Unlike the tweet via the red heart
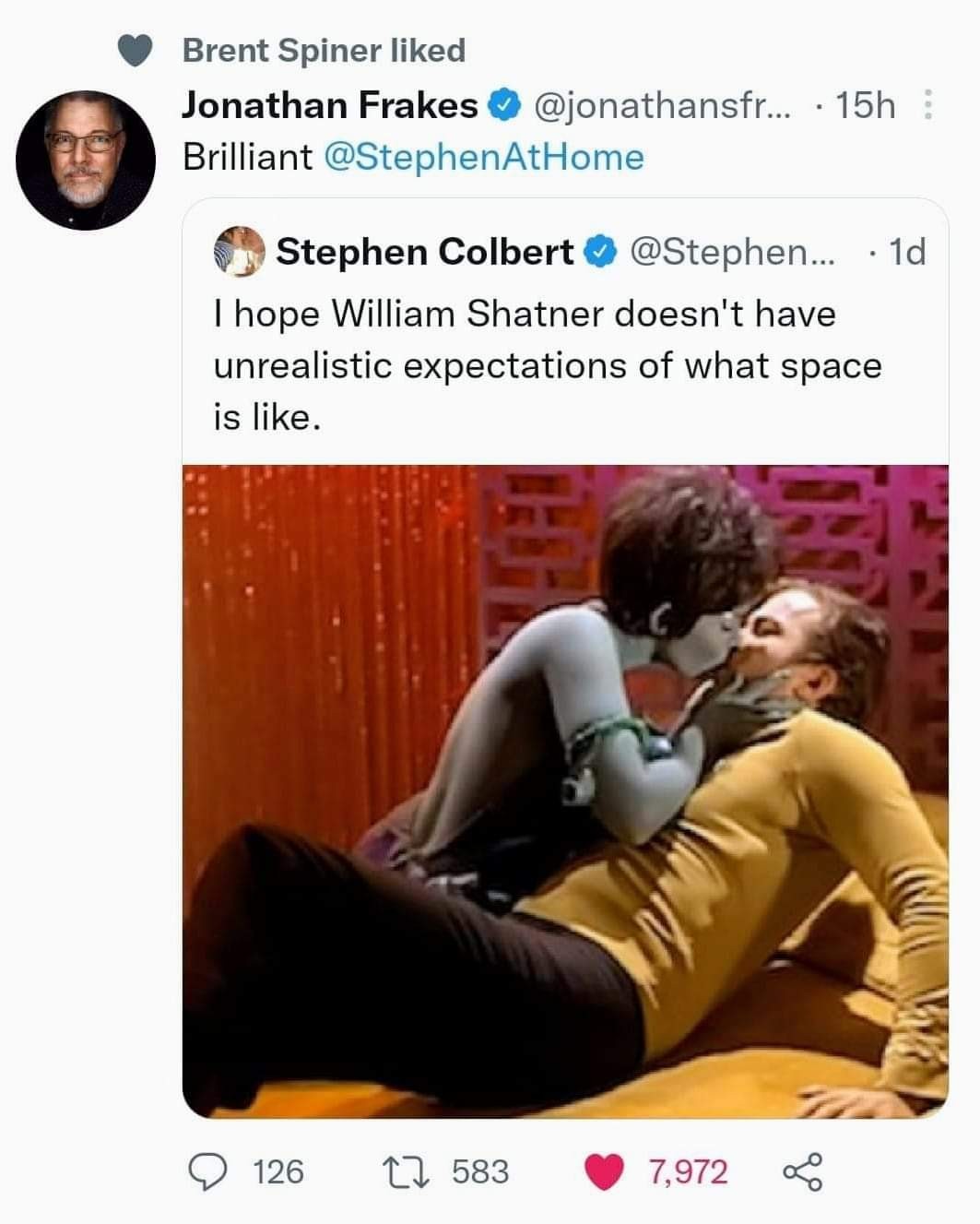The image size is (980, 1224). tap(605, 1171)
